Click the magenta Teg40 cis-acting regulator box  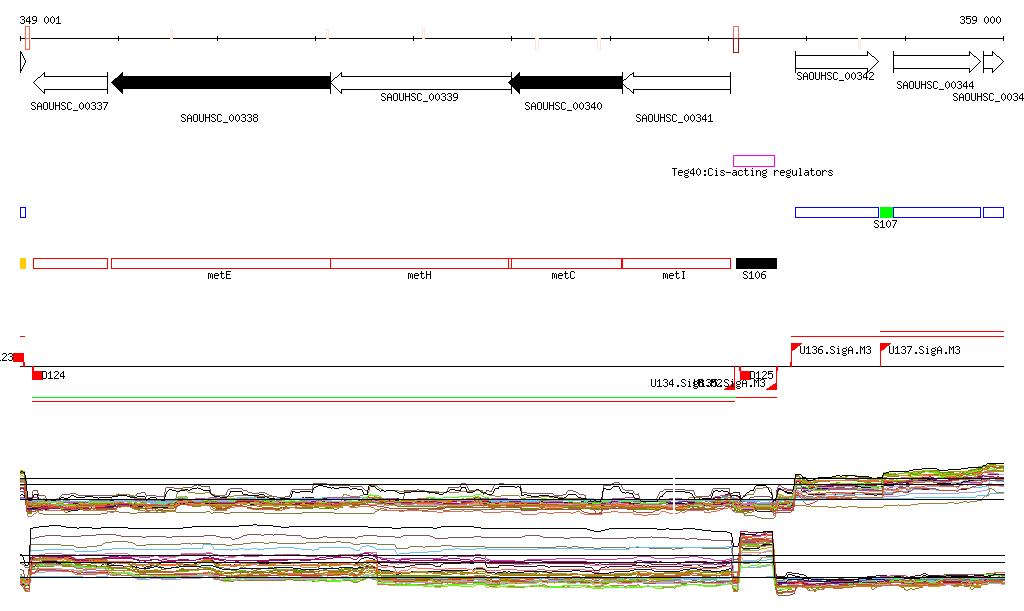(x=754, y=161)
